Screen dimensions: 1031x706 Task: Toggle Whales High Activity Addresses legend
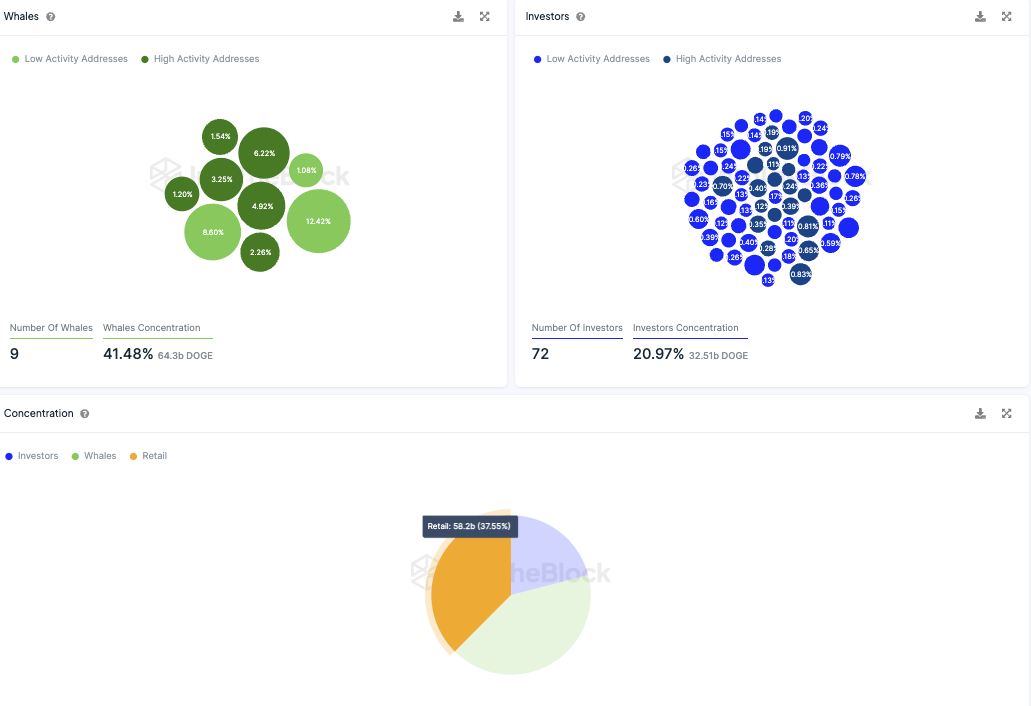pyautogui.click(x=200, y=59)
